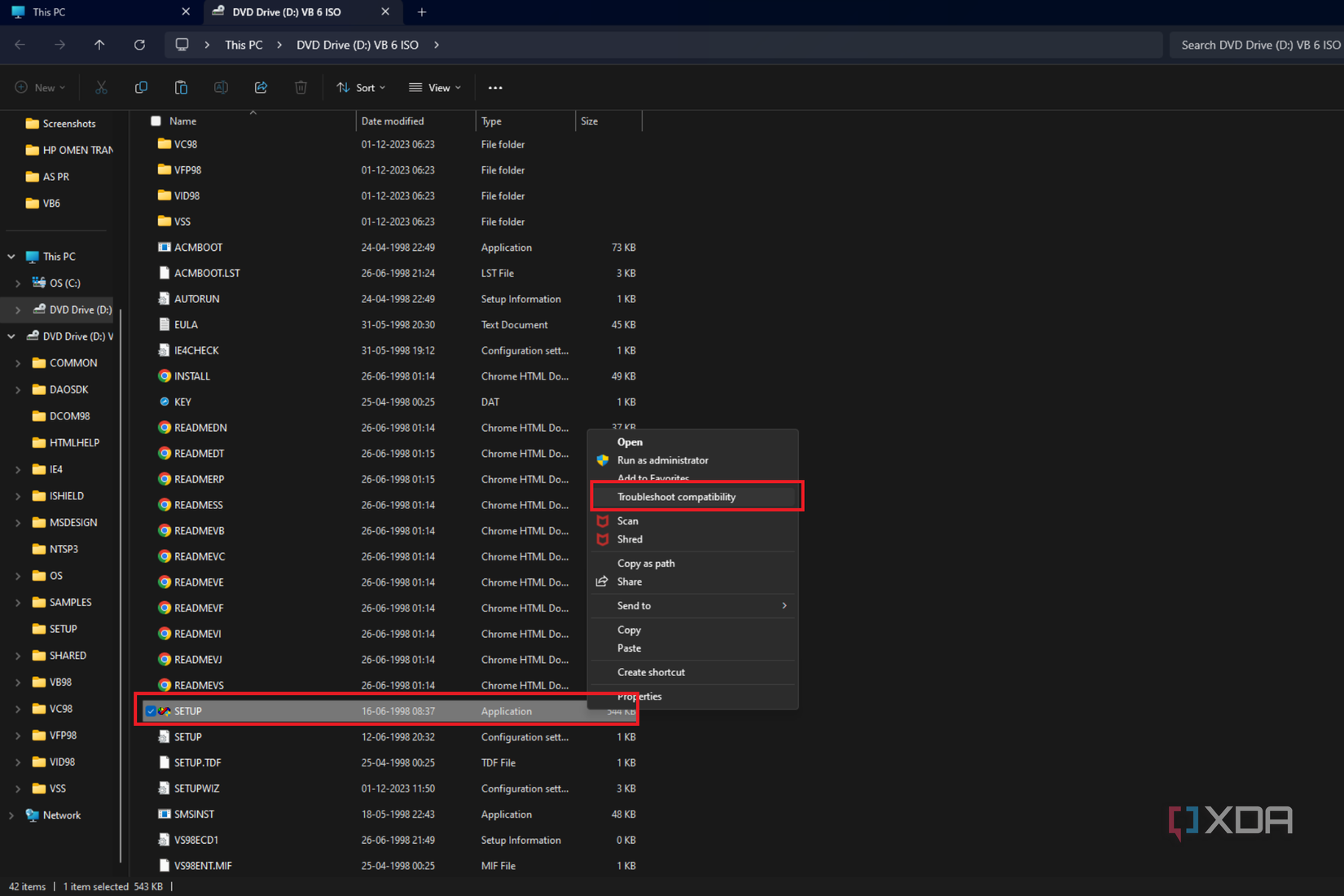
Task: Check the select-all box in the Name column
Action: tap(156, 121)
